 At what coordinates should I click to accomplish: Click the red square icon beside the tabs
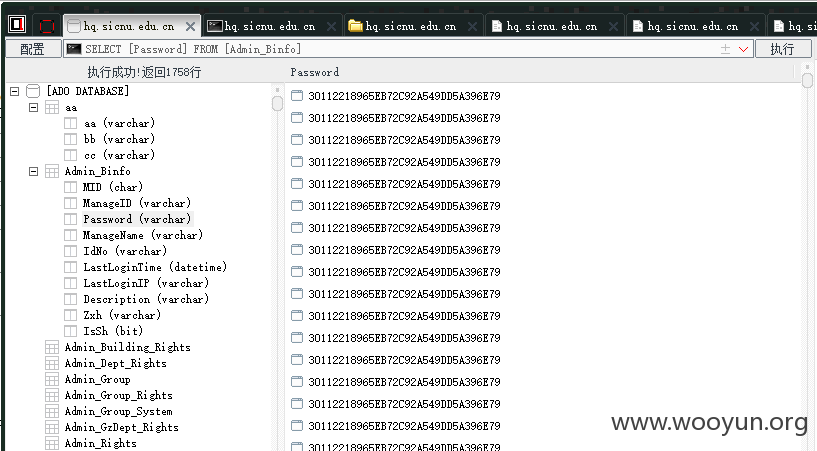(x=47, y=26)
